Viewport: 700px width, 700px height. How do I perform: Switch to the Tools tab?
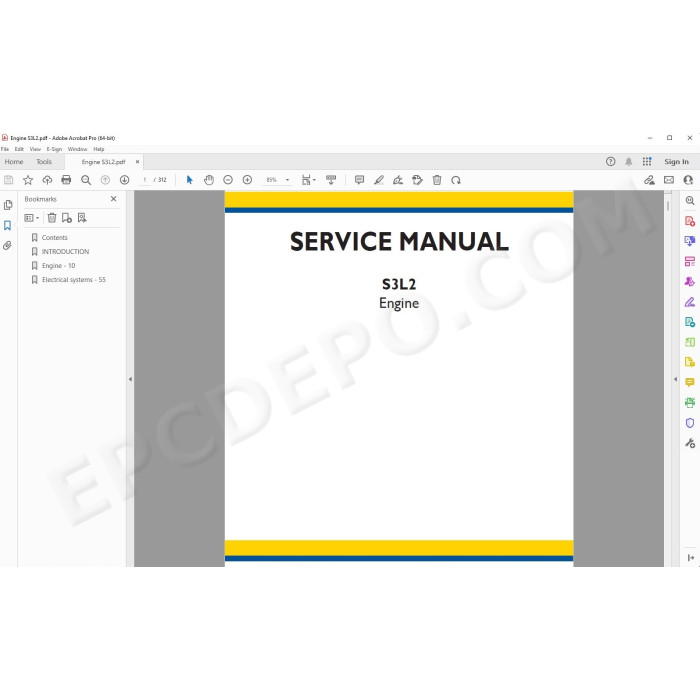point(44,162)
